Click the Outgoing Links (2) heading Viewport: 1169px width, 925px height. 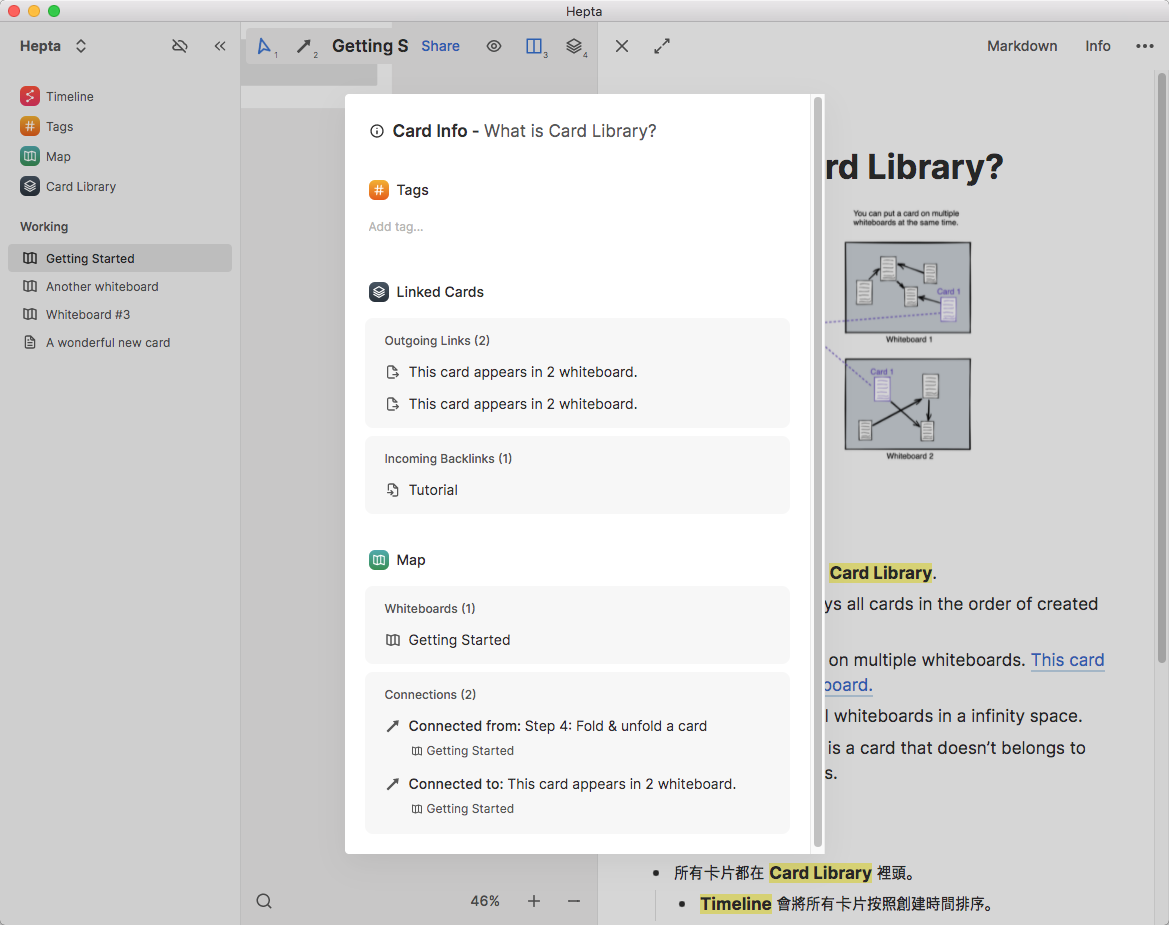(x=437, y=341)
